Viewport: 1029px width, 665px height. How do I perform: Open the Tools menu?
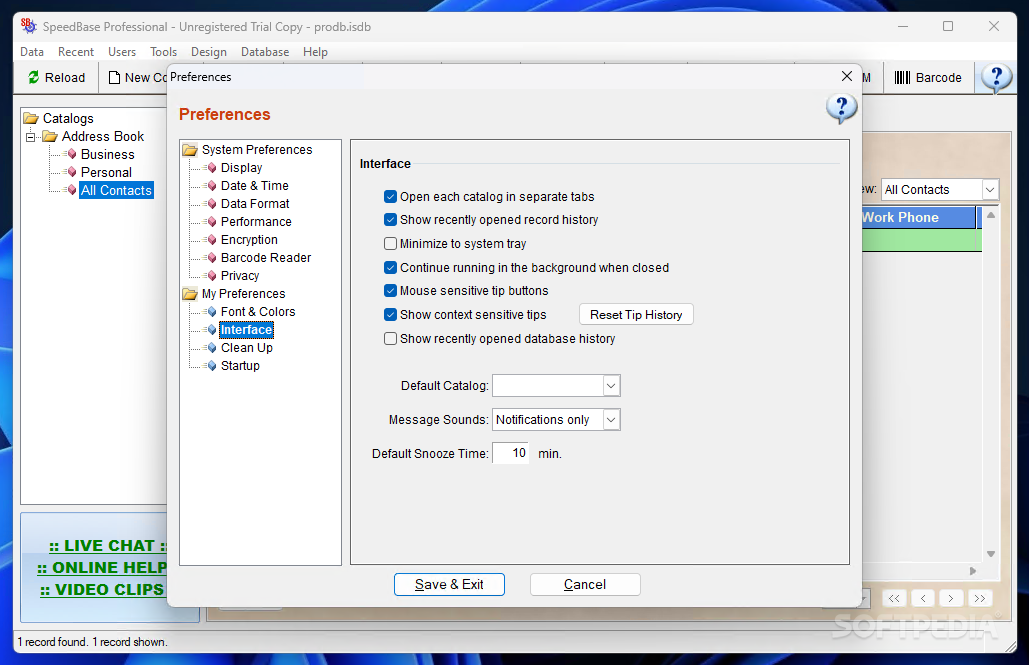pos(163,52)
